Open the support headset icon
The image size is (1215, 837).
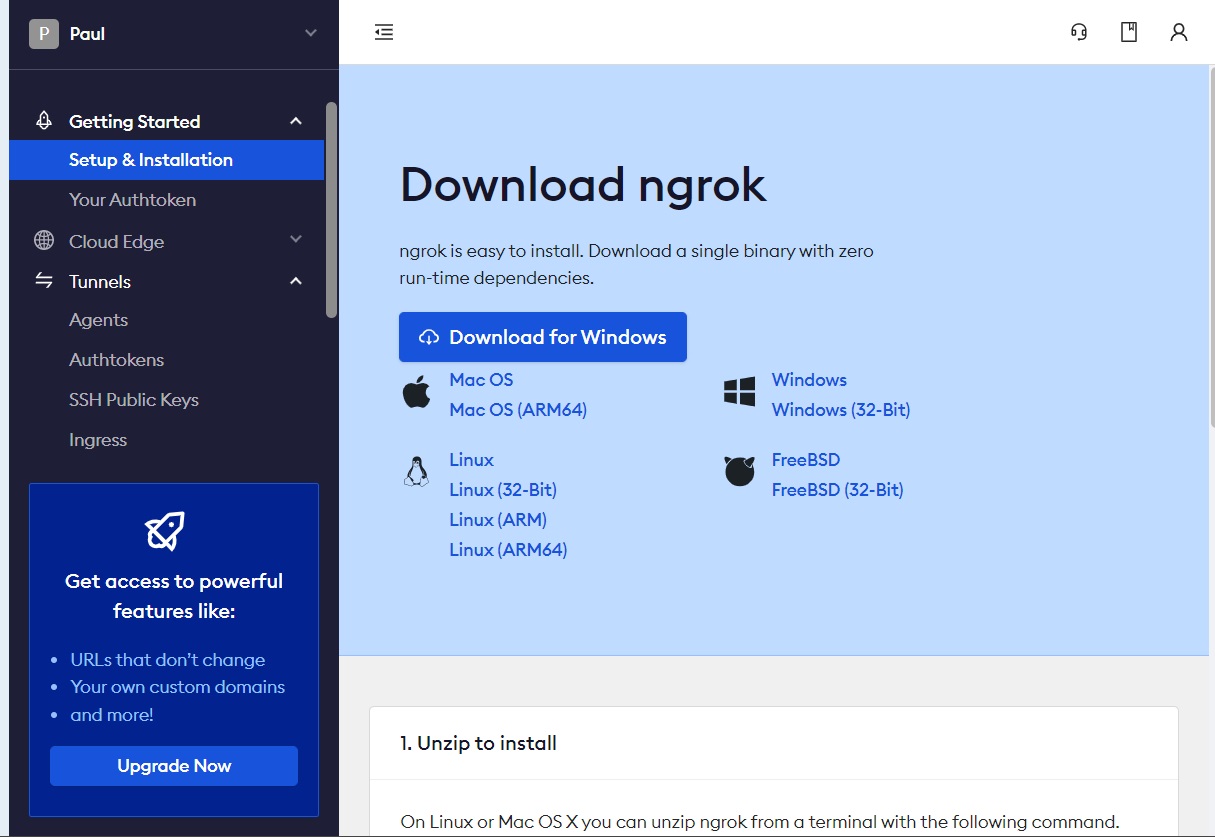coord(1079,33)
